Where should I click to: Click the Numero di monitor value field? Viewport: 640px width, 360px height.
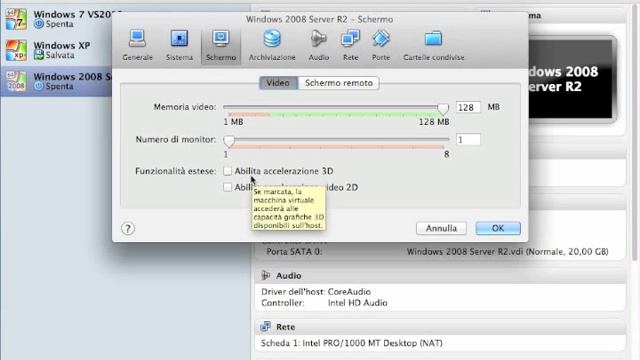[x=468, y=140]
